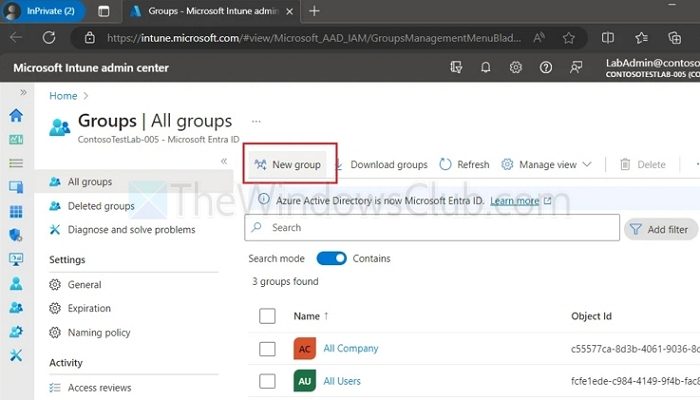700x400 pixels.
Task: Open new browser tab plus button
Action: coord(314,11)
